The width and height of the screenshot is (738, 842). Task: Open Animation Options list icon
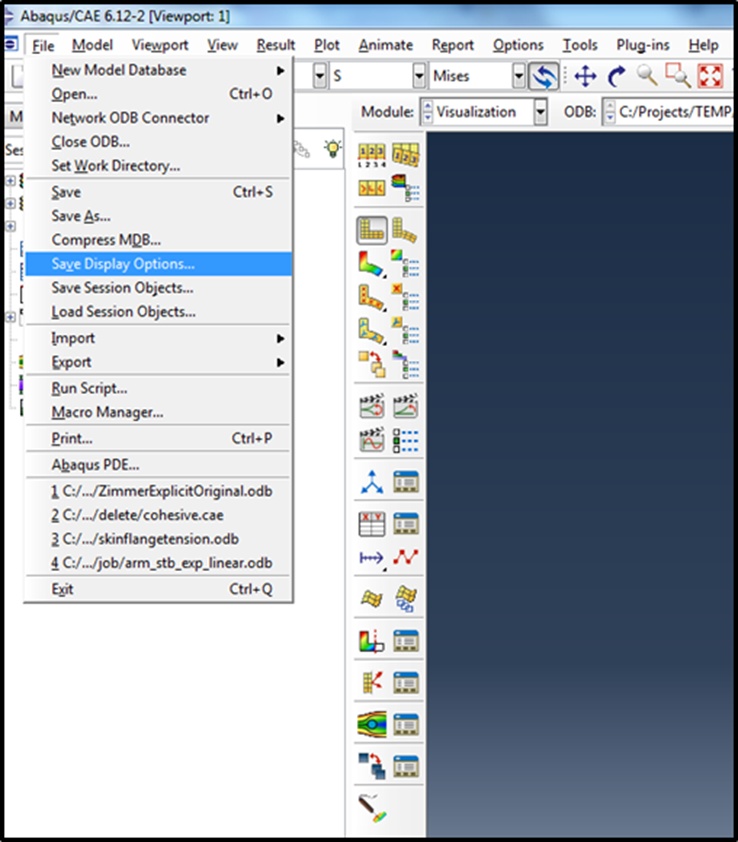[x=406, y=440]
